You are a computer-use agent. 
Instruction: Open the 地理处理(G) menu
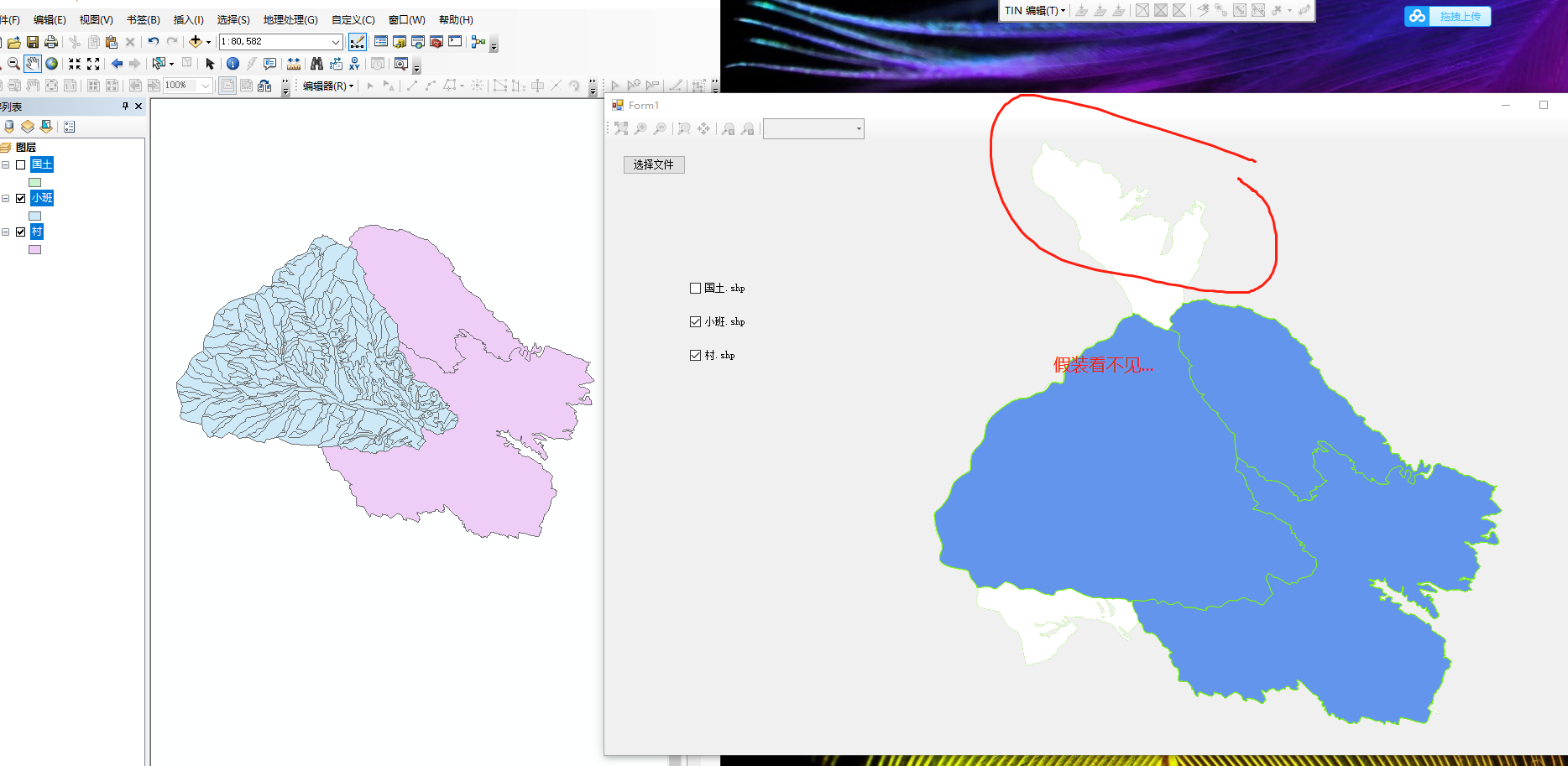pos(290,19)
